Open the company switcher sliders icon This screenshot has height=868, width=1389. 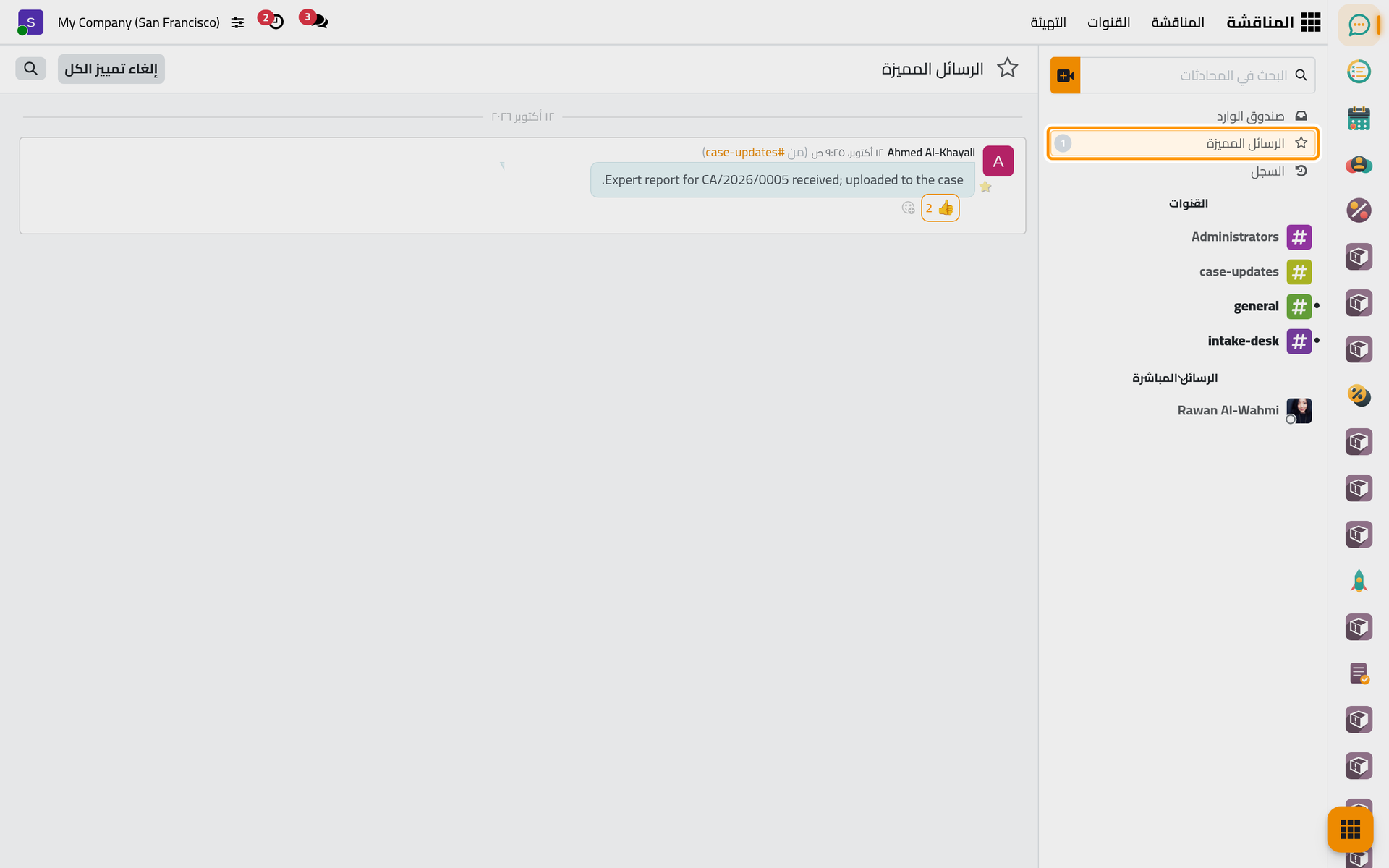click(238, 22)
